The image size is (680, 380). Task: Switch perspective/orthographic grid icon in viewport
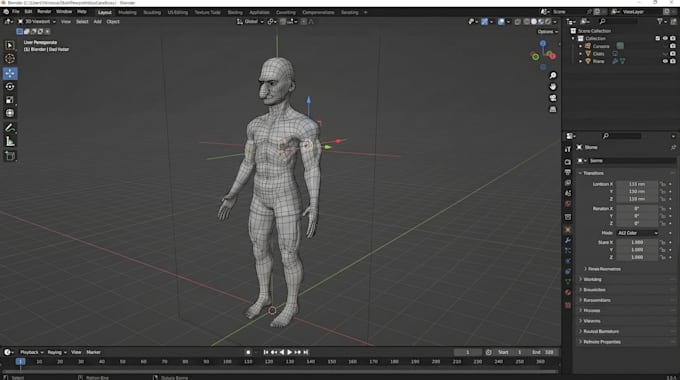553,109
